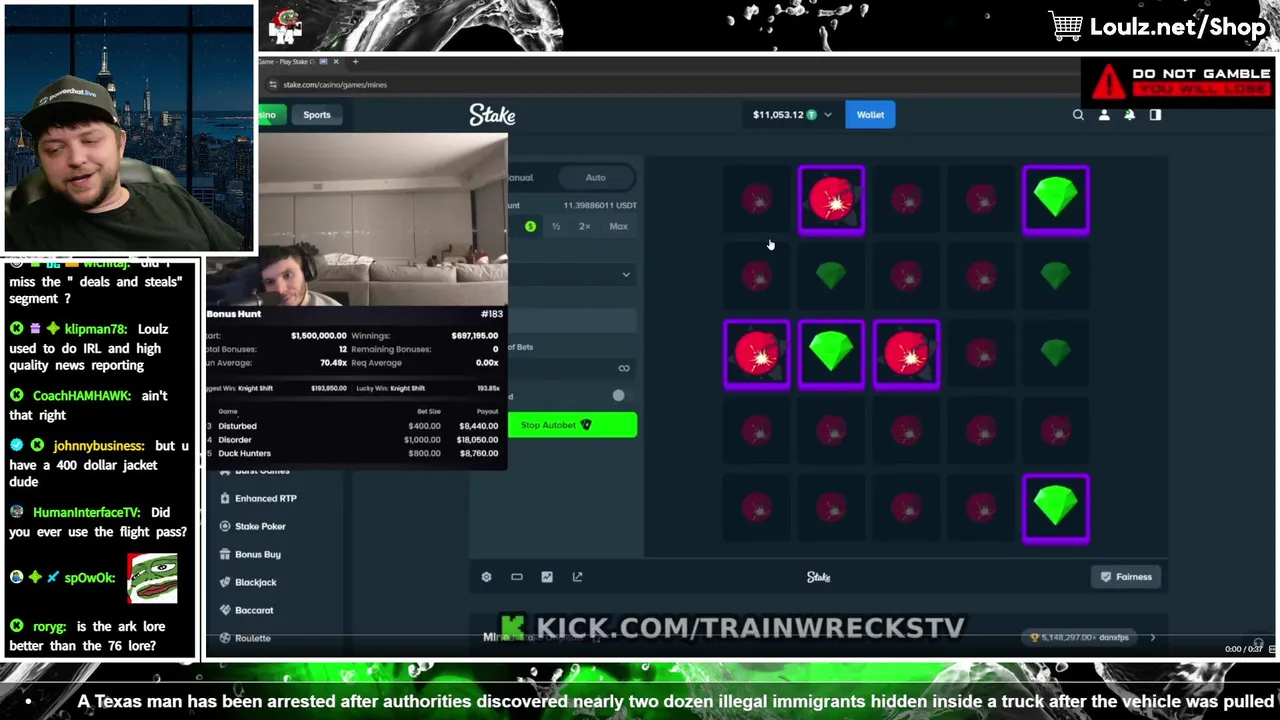Click the Pepe emote in spOwOk's message
Screen dimensions: 1280x720
[152, 578]
